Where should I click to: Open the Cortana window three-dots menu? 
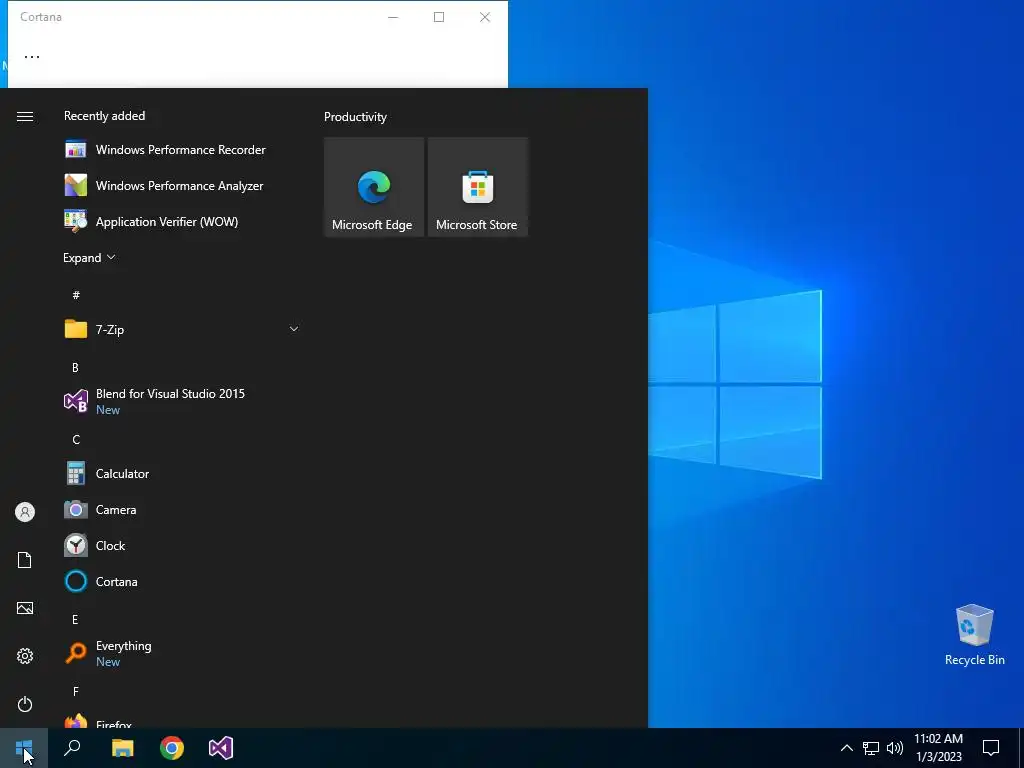32,57
